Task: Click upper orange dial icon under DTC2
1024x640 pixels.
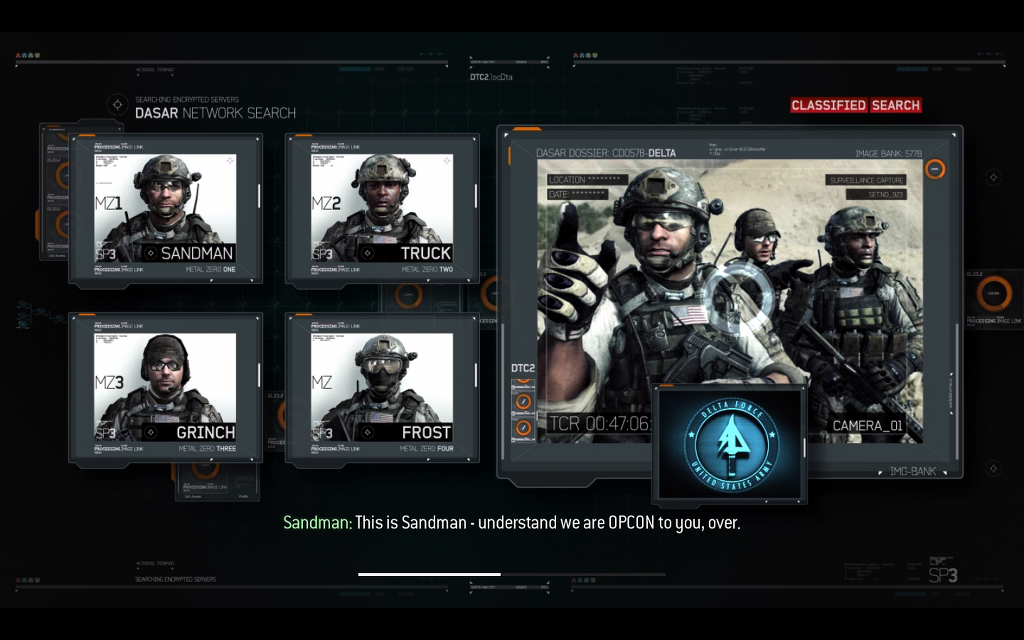Action: [523, 402]
